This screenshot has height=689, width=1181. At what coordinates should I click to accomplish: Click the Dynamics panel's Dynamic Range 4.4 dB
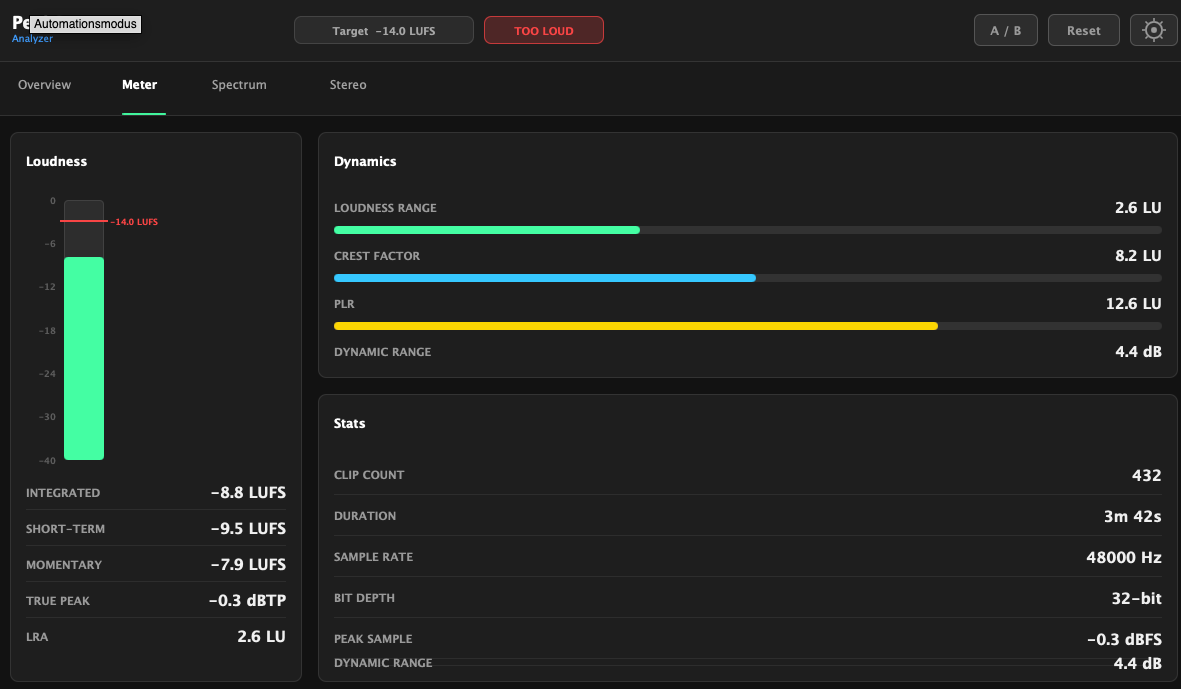pyautogui.click(x=1138, y=352)
